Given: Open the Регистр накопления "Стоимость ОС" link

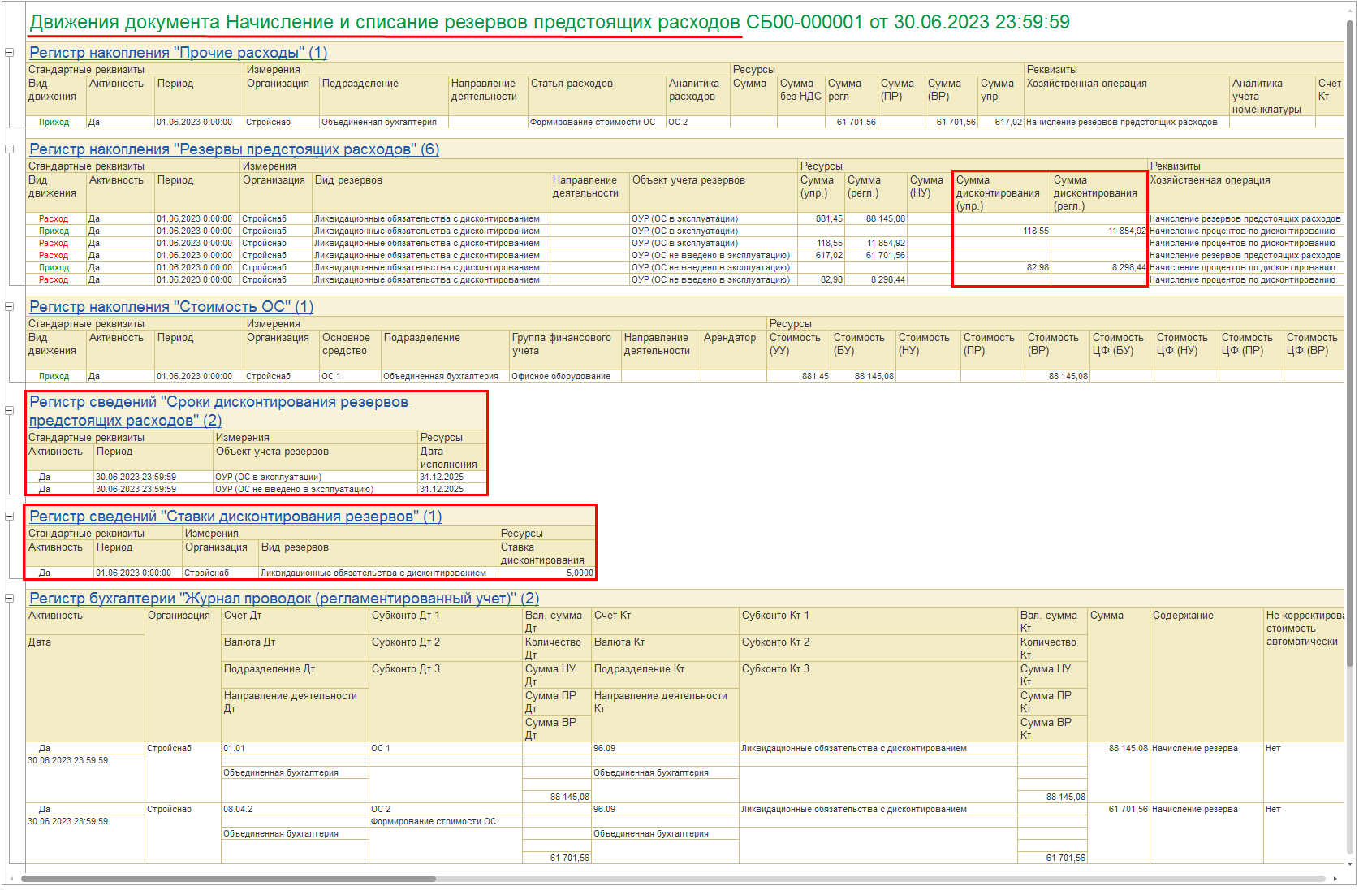Looking at the screenshot, I should [x=170, y=307].
